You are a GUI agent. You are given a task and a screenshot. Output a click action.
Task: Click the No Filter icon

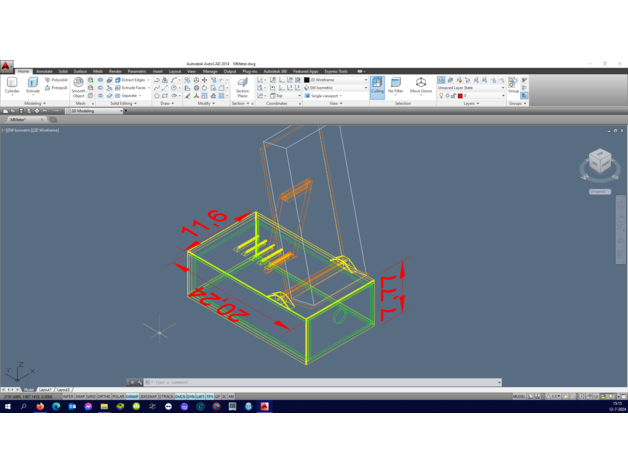396,86
